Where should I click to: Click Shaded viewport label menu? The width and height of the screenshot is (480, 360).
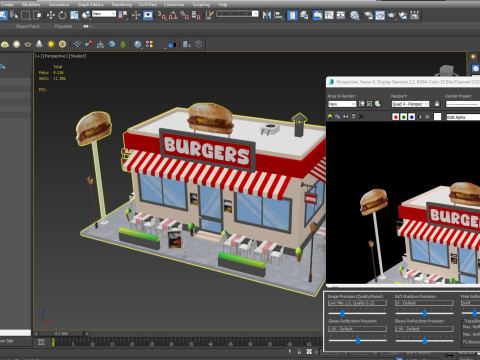(78, 56)
